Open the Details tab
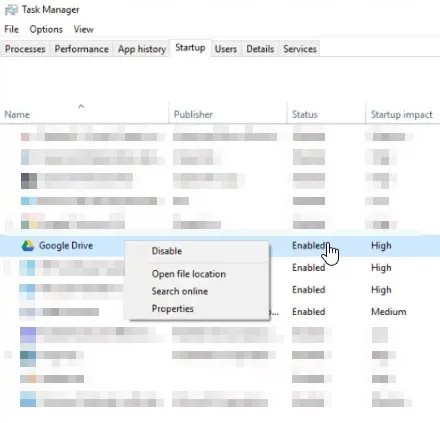Viewport: 440px width, 423px height. pos(260,49)
